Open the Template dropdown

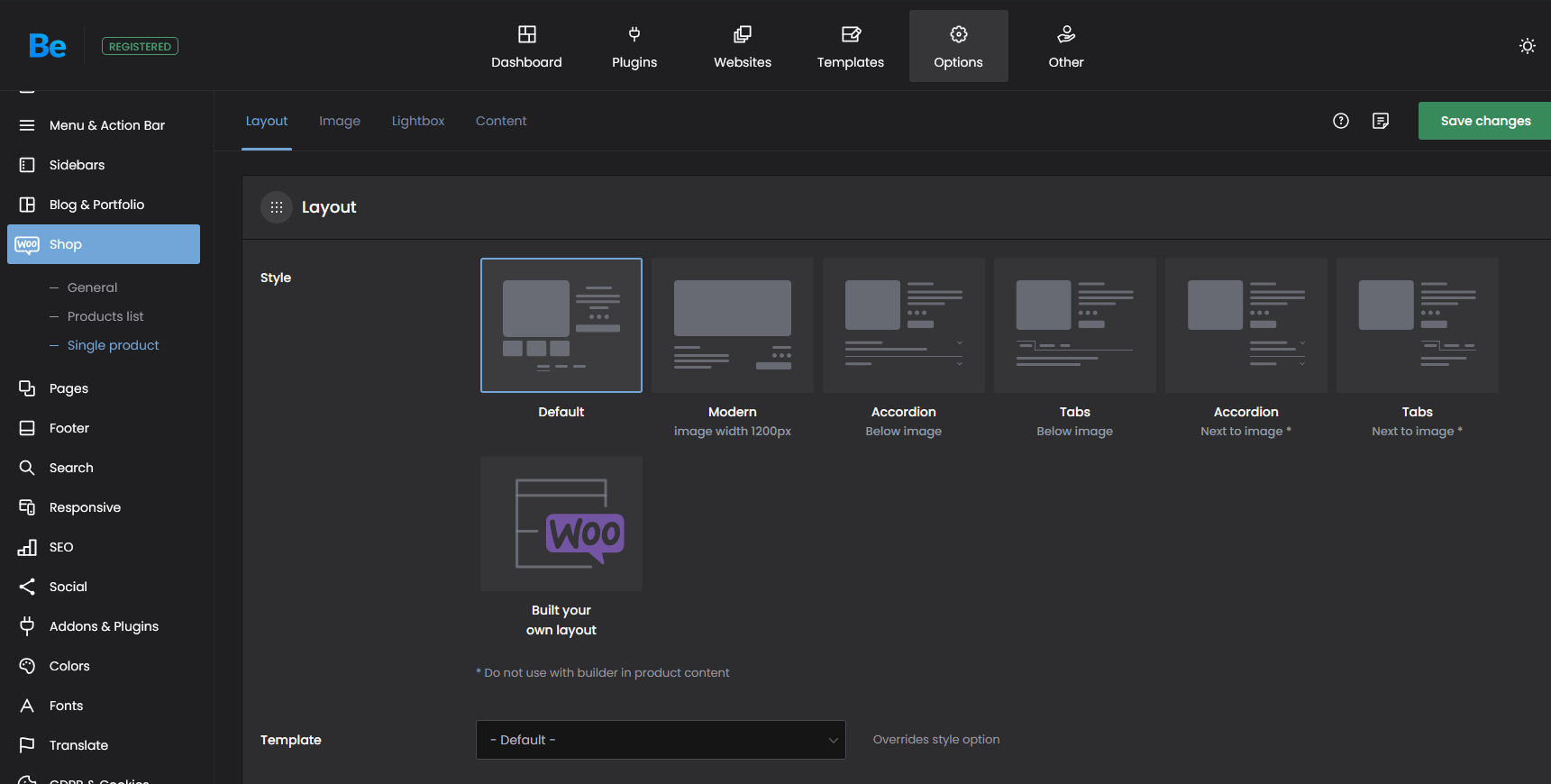pyautogui.click(x=661, y=740)
